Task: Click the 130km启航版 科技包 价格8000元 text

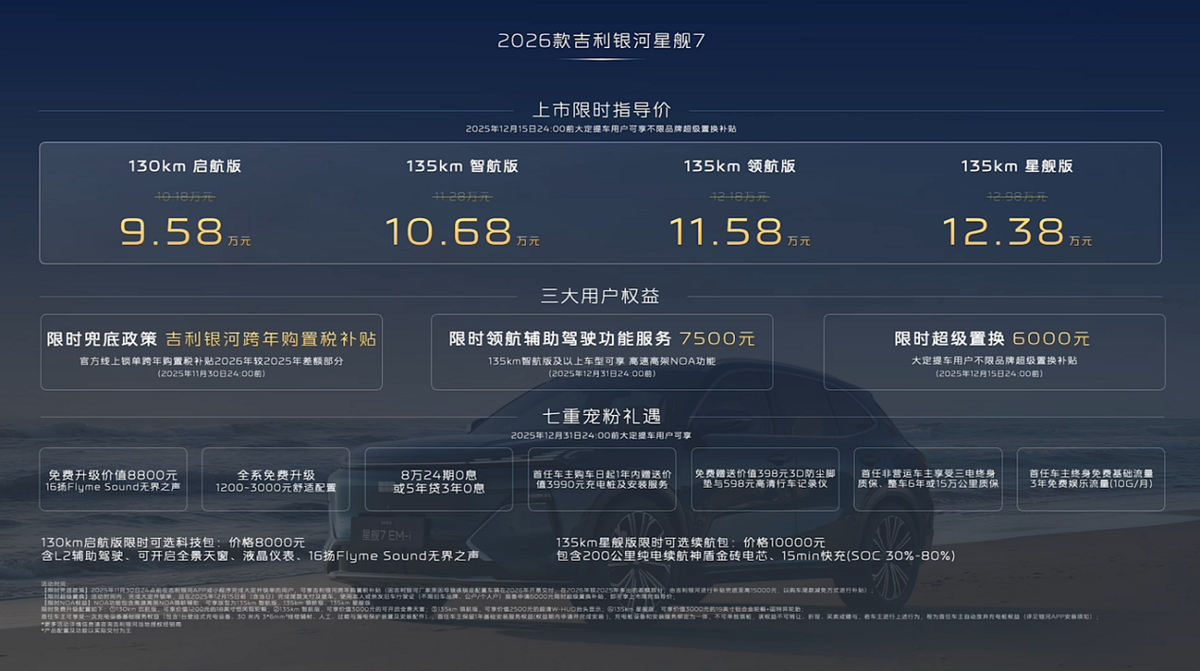Action: click(172, 542)
